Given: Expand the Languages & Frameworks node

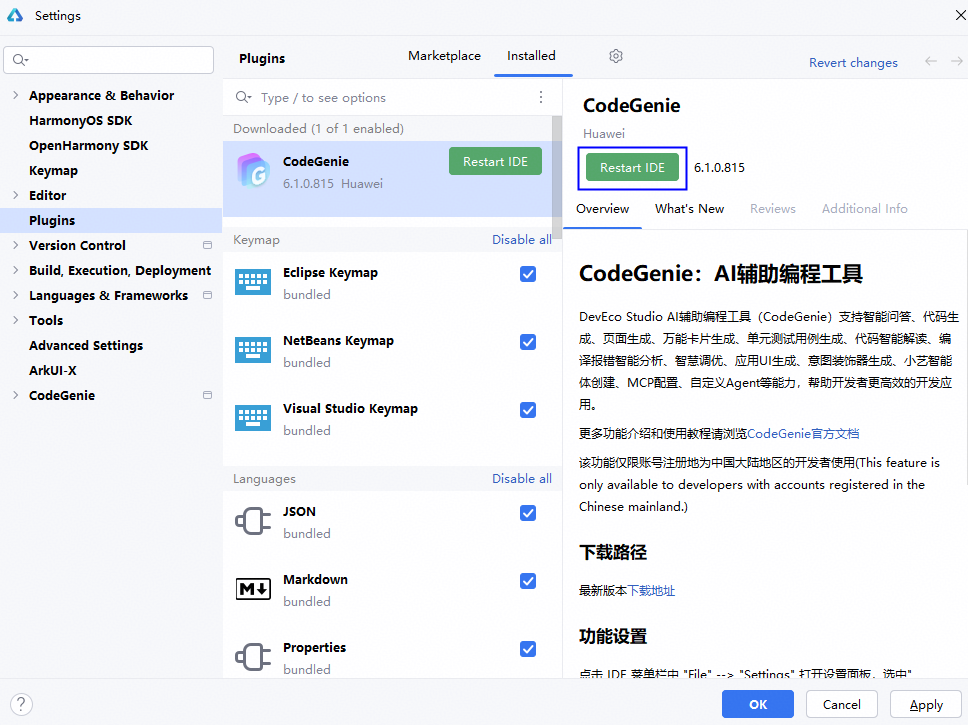Looking at the screenshot, I should (x=15, y=296).
